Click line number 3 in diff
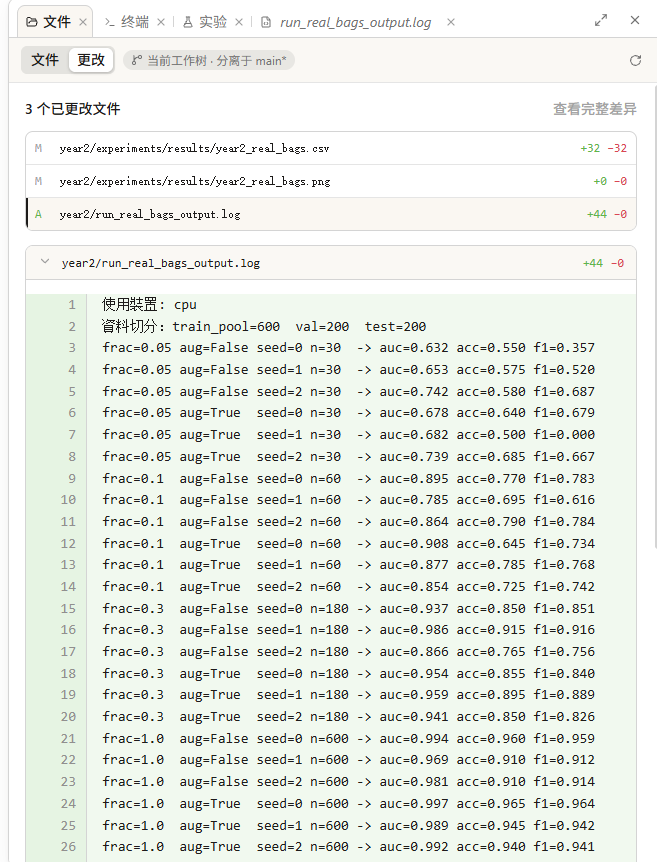Screen dimensions: 657x862 (72, 348)
